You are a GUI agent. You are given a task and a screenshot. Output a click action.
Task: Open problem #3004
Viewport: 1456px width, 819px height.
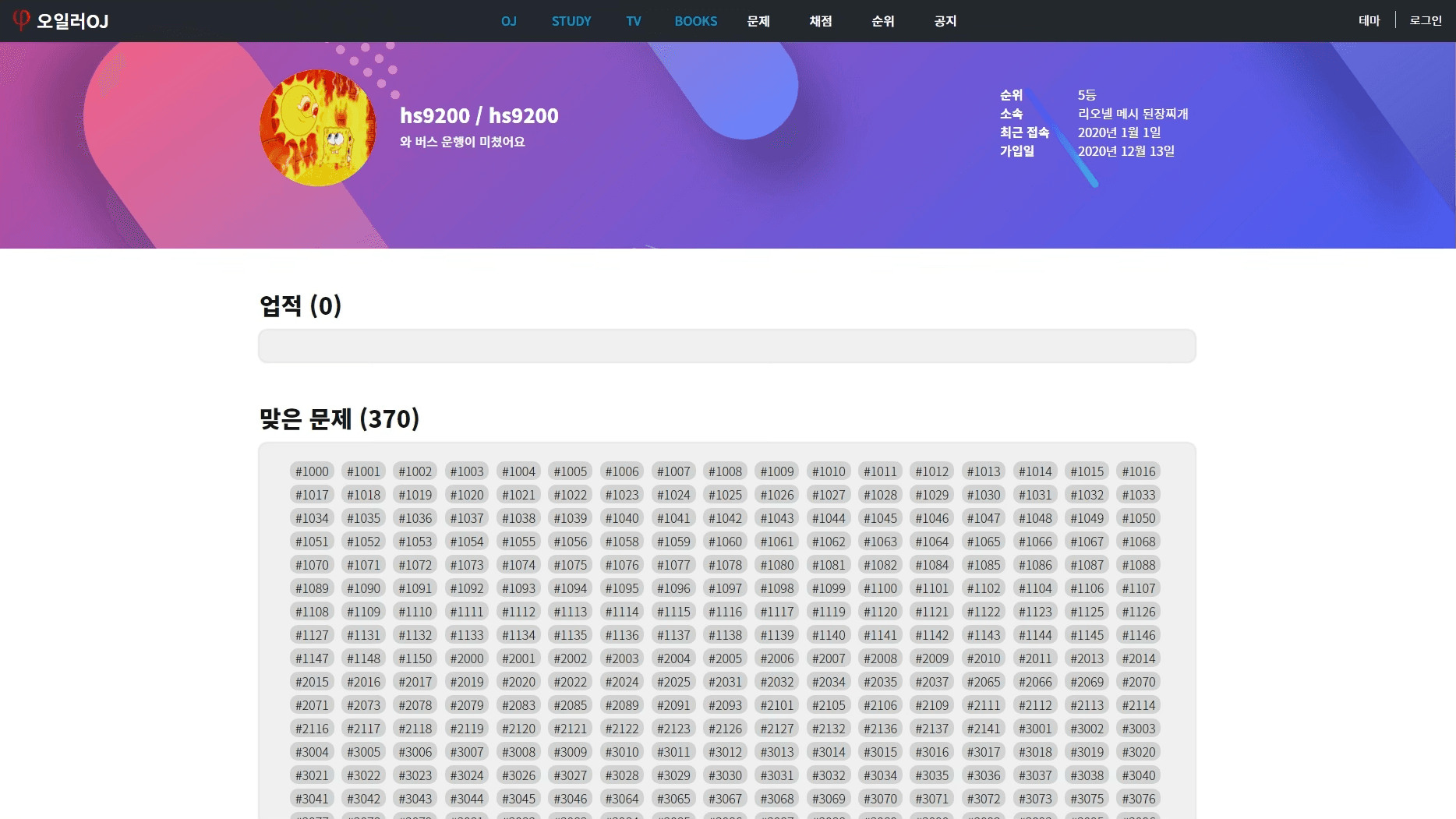[x=312, y=752]
